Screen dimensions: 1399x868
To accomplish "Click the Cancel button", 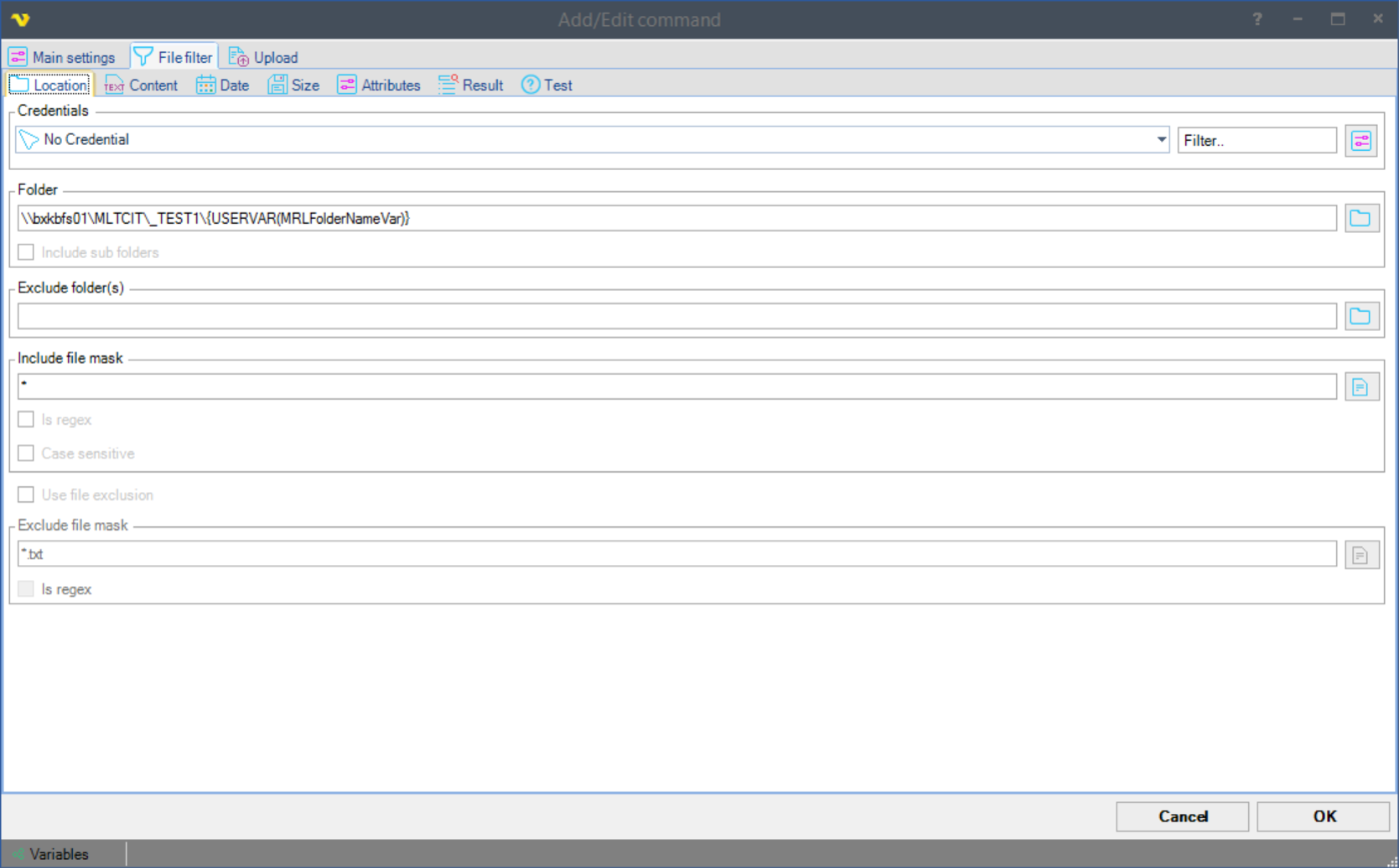I will (1182, 816).
